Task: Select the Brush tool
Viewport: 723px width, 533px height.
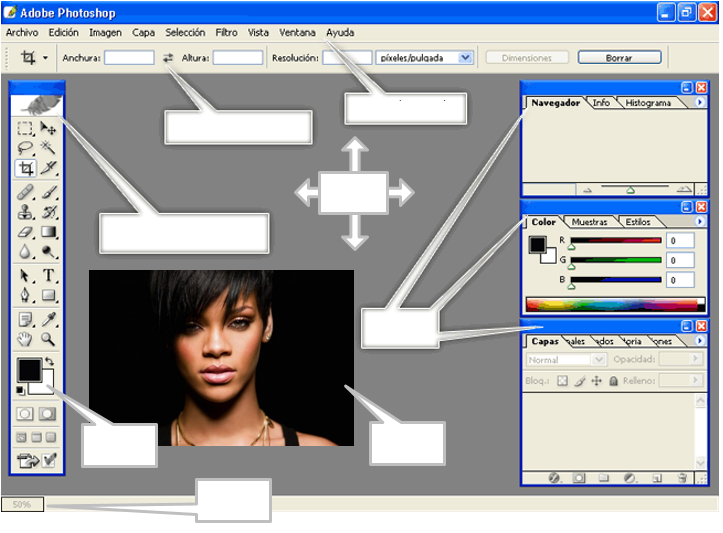Action: point(48,192)
